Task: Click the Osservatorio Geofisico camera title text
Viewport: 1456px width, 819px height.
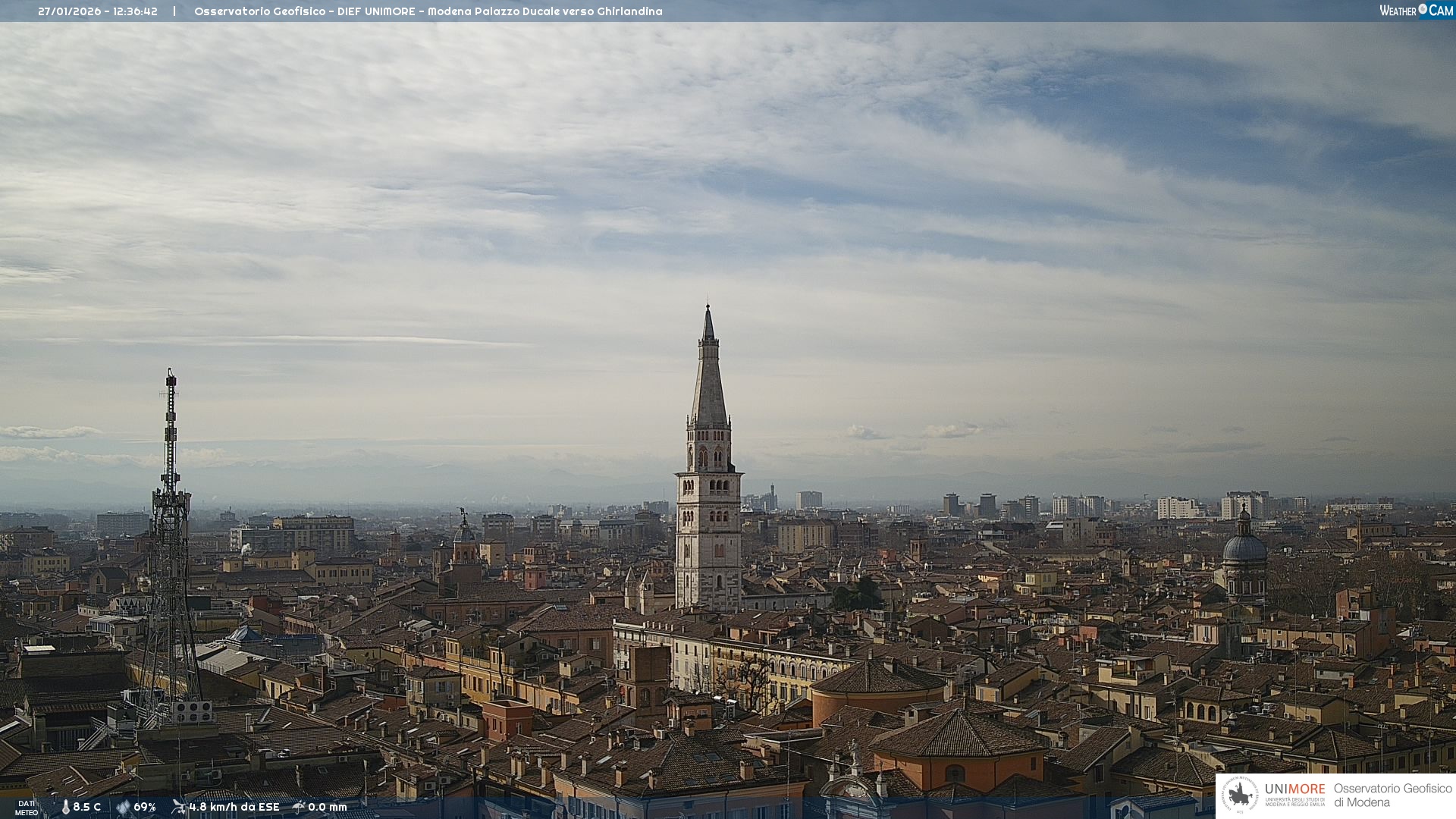Action: click(x=428, y=11)
